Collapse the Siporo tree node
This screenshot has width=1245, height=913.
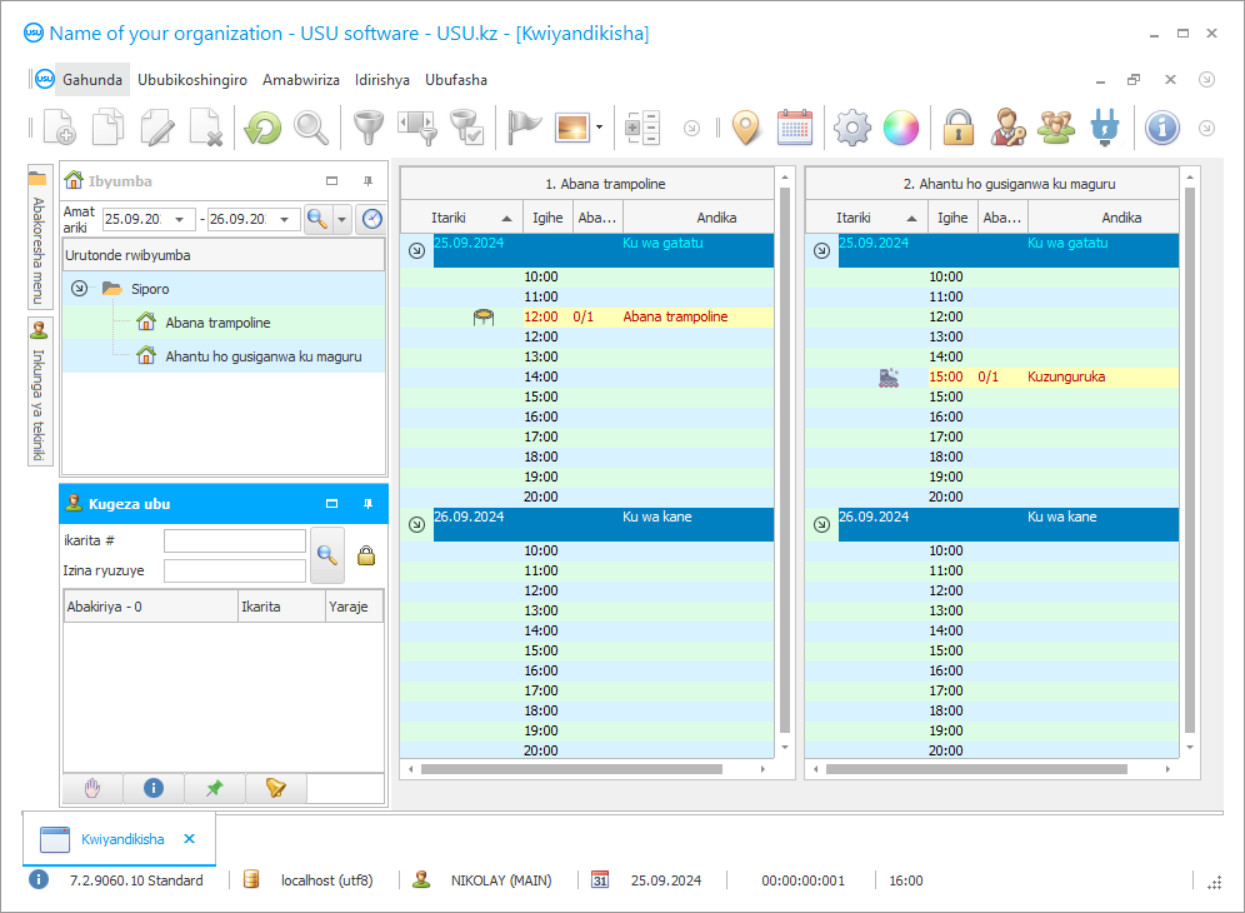tap(80, 289)
